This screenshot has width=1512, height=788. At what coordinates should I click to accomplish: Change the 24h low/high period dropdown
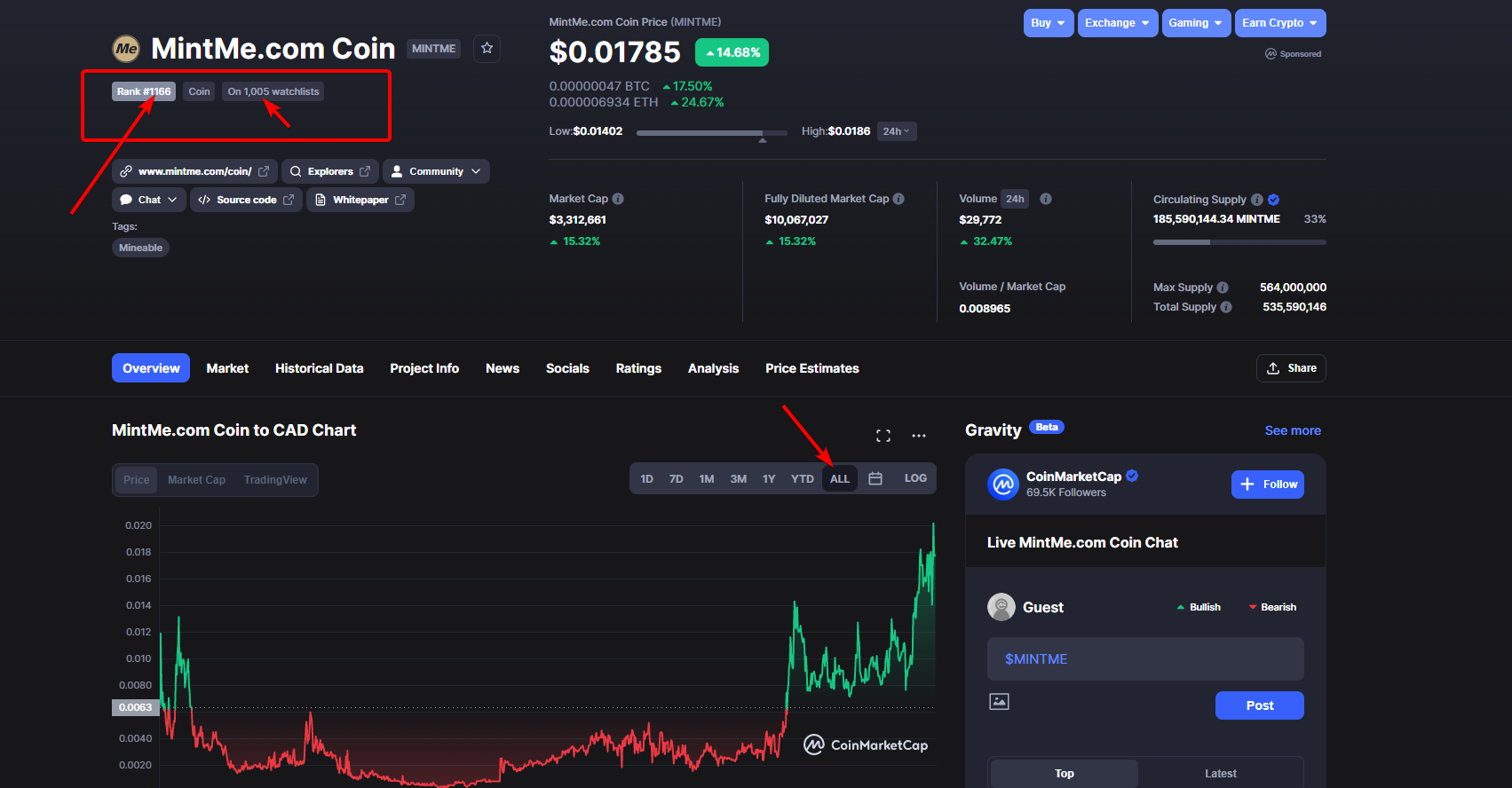coord(897,131)
